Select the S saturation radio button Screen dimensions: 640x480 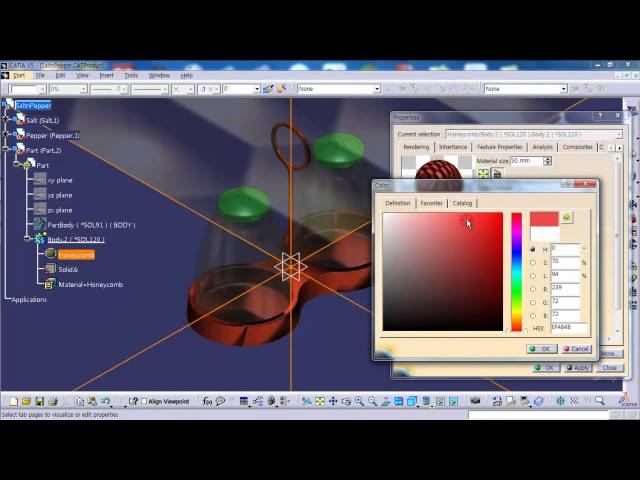click(x=533, y=262)
